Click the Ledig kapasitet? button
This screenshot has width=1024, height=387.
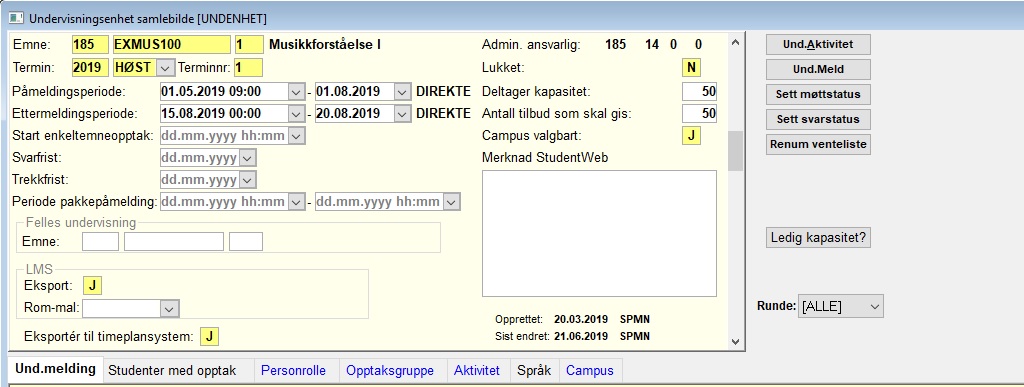pyautogui.click(x=818, y=238)
